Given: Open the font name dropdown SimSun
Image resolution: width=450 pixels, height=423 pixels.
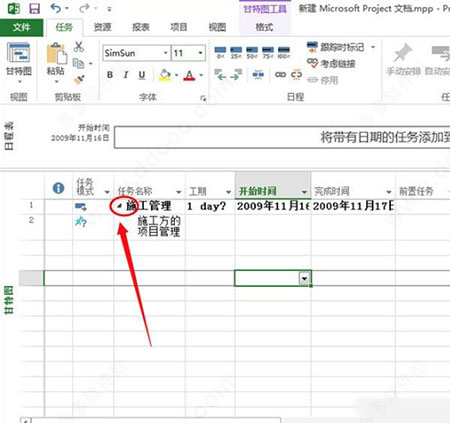Looking at the screenshot, I should (165, 53).
